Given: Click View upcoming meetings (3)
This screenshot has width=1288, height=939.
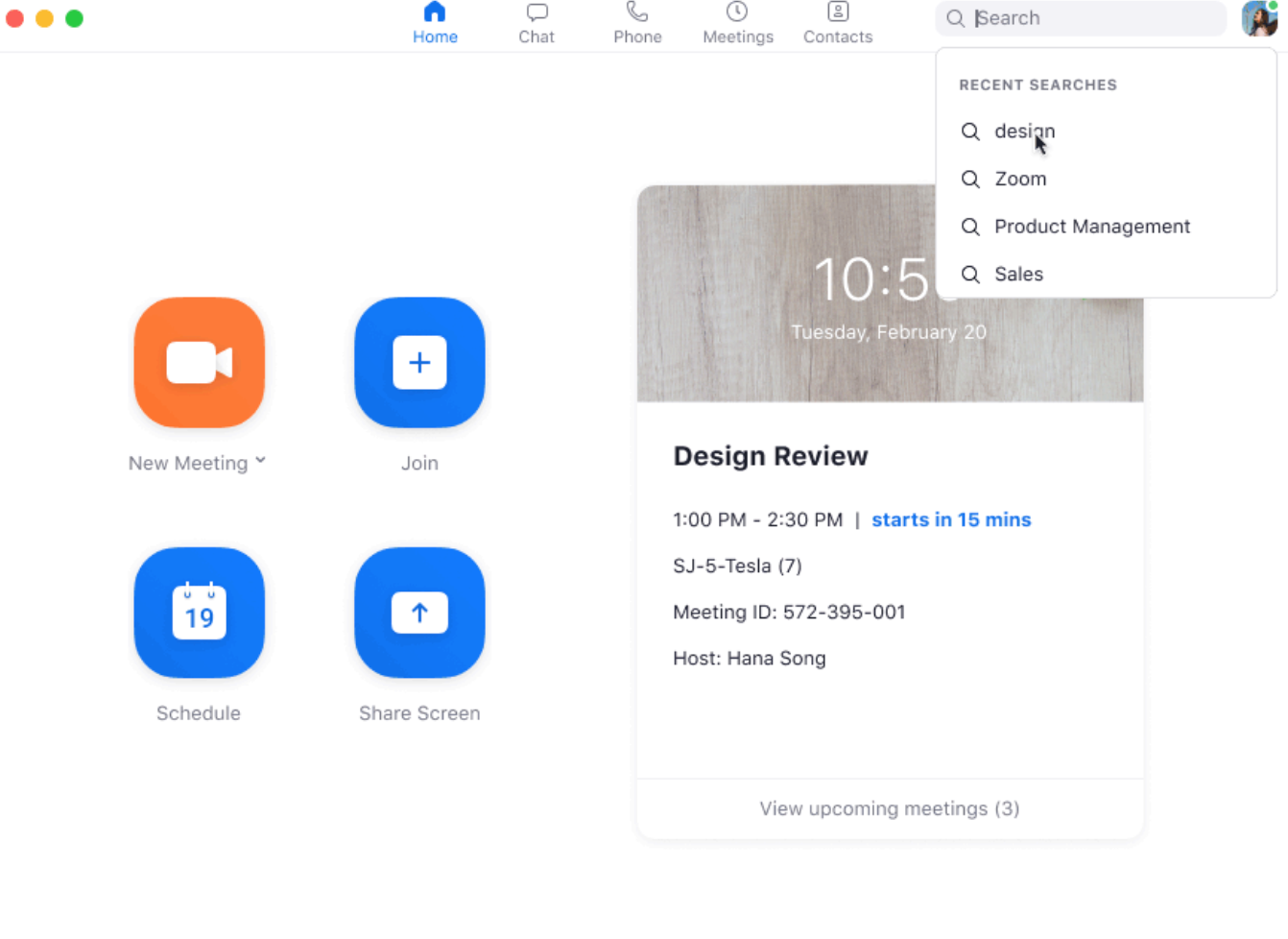Looking at the screenshot, I should [889, 808].
